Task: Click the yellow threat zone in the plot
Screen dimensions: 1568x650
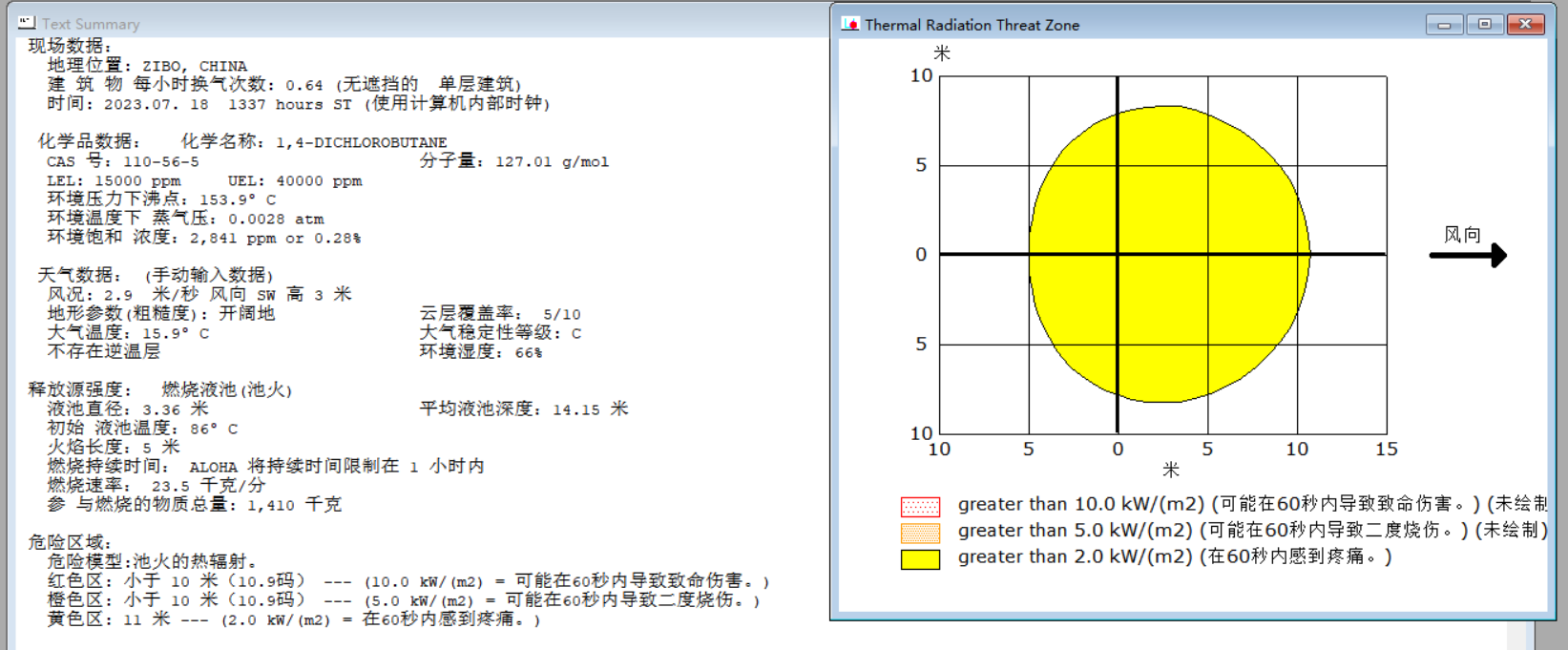Action: coord(1169,254)
